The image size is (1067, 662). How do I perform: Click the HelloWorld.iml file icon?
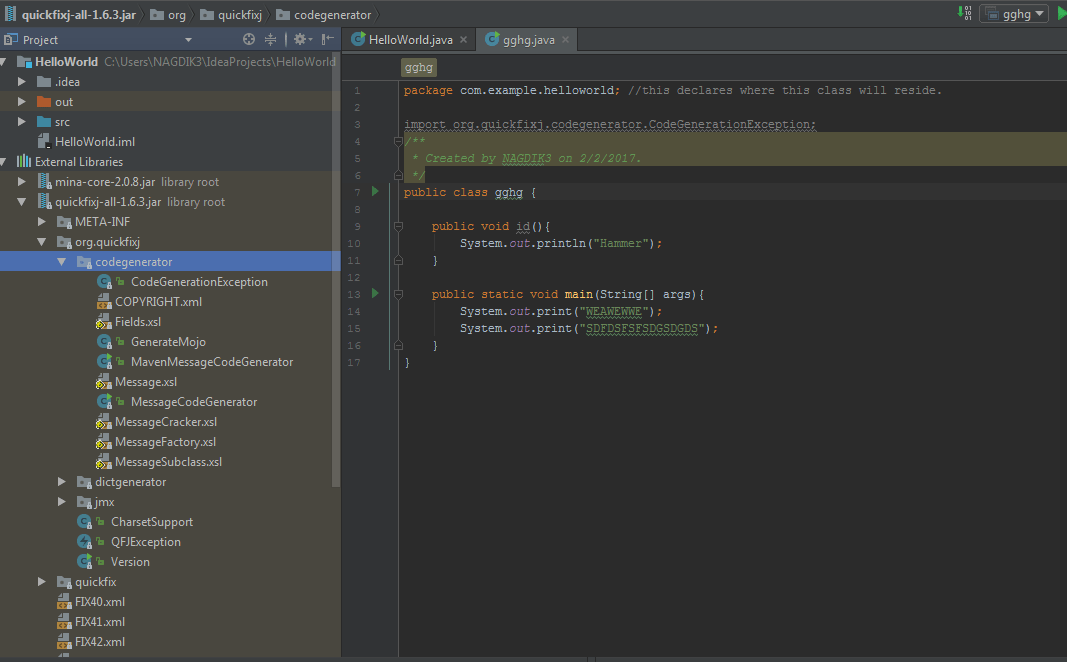[44, 142]
